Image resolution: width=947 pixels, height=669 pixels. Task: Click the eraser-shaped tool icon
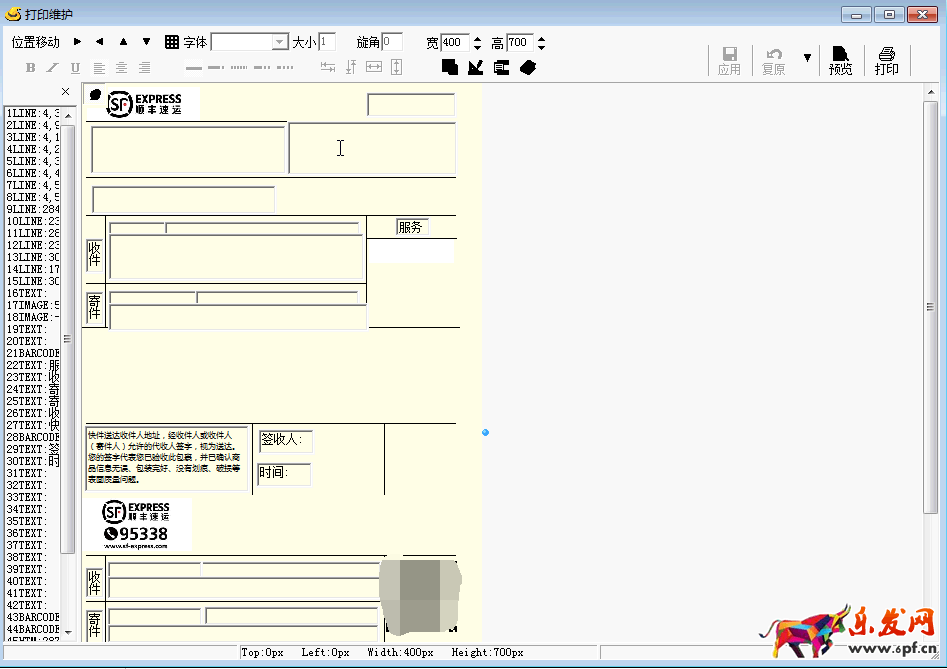tap(528, 67)
